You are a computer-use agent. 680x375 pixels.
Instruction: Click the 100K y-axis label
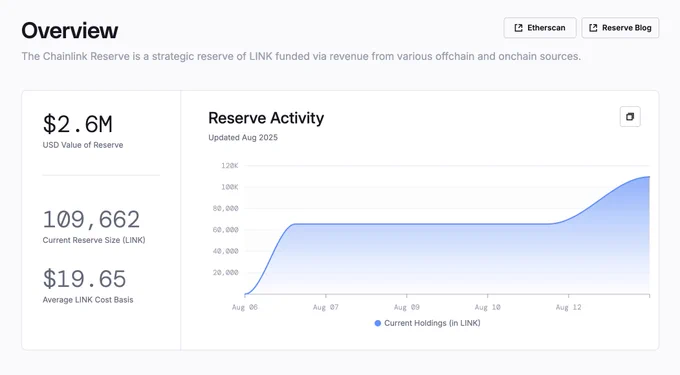230,187
